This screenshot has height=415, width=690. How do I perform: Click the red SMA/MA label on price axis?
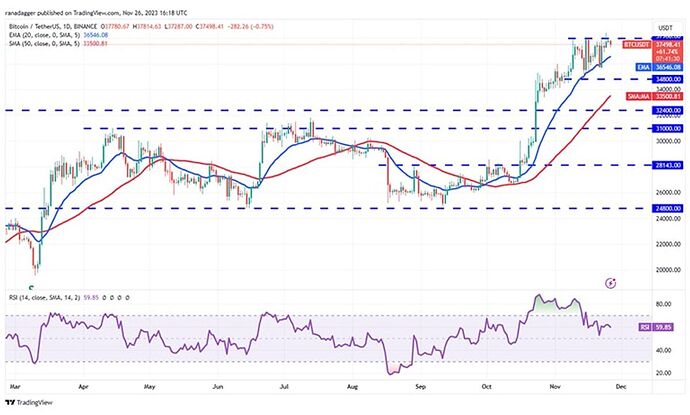click(636, 96)
